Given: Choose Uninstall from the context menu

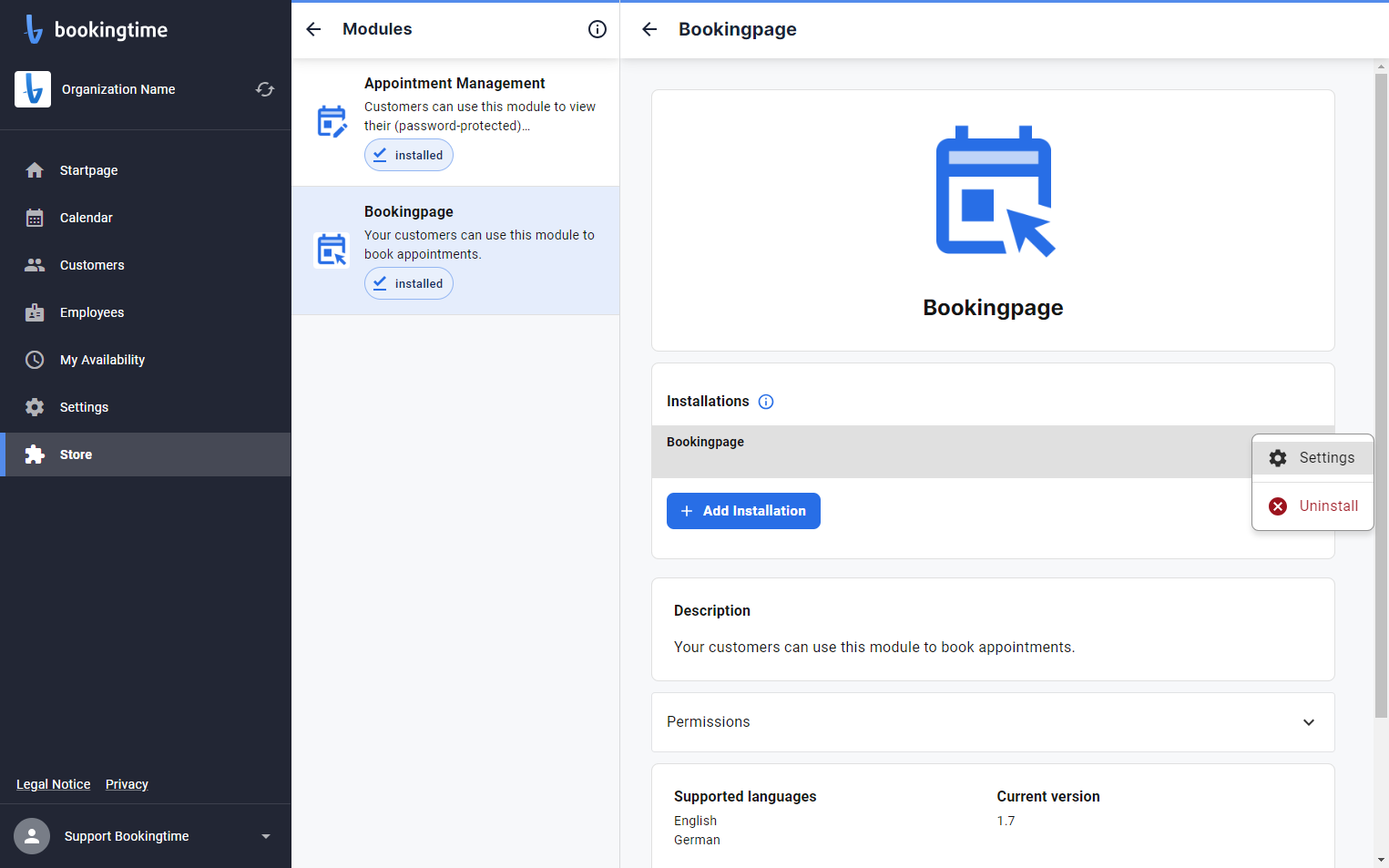Looking at the screenshot, I should (1312, 505).
